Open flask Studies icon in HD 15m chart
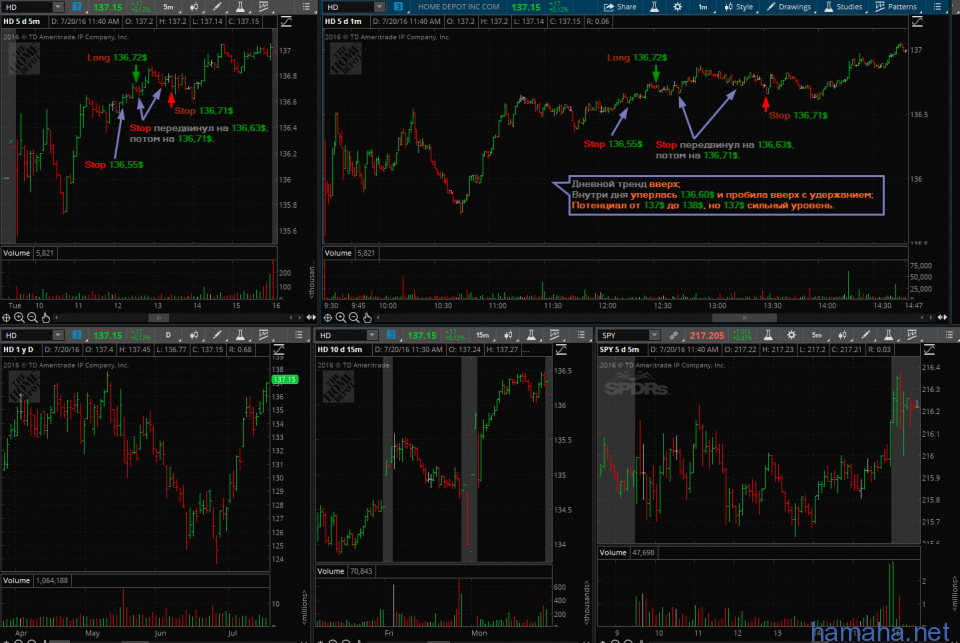960x643 pixels. pos(531,336)
